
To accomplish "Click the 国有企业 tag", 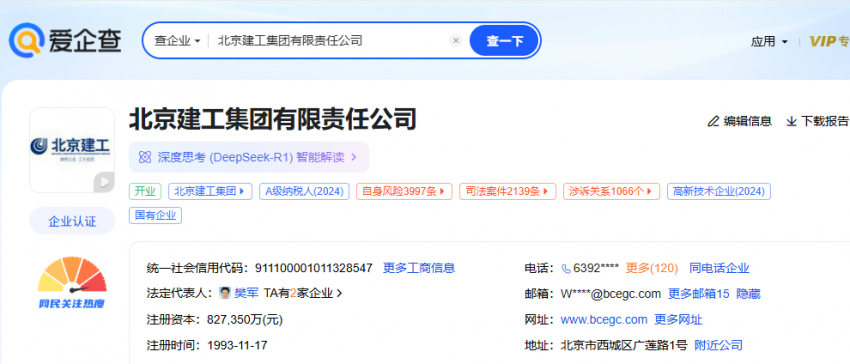I will coord(155,215).
